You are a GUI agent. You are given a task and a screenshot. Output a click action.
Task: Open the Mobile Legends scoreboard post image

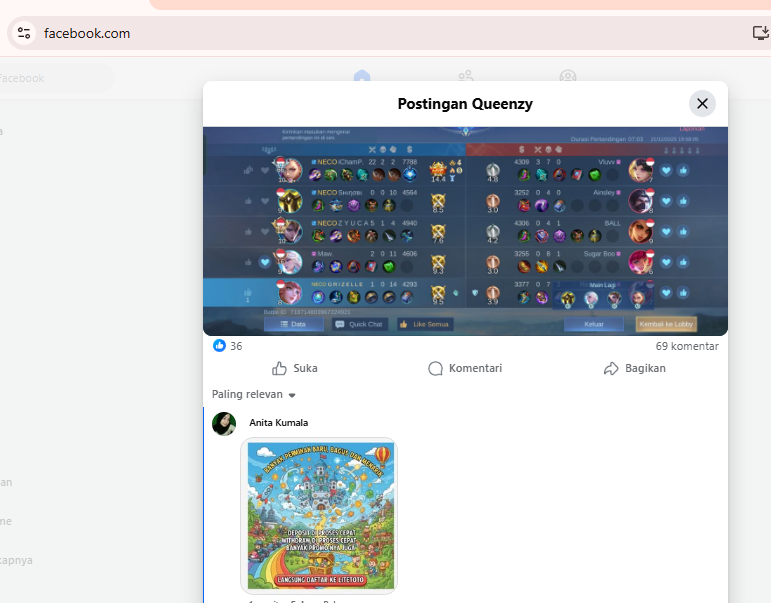click(x=465, y=231)
